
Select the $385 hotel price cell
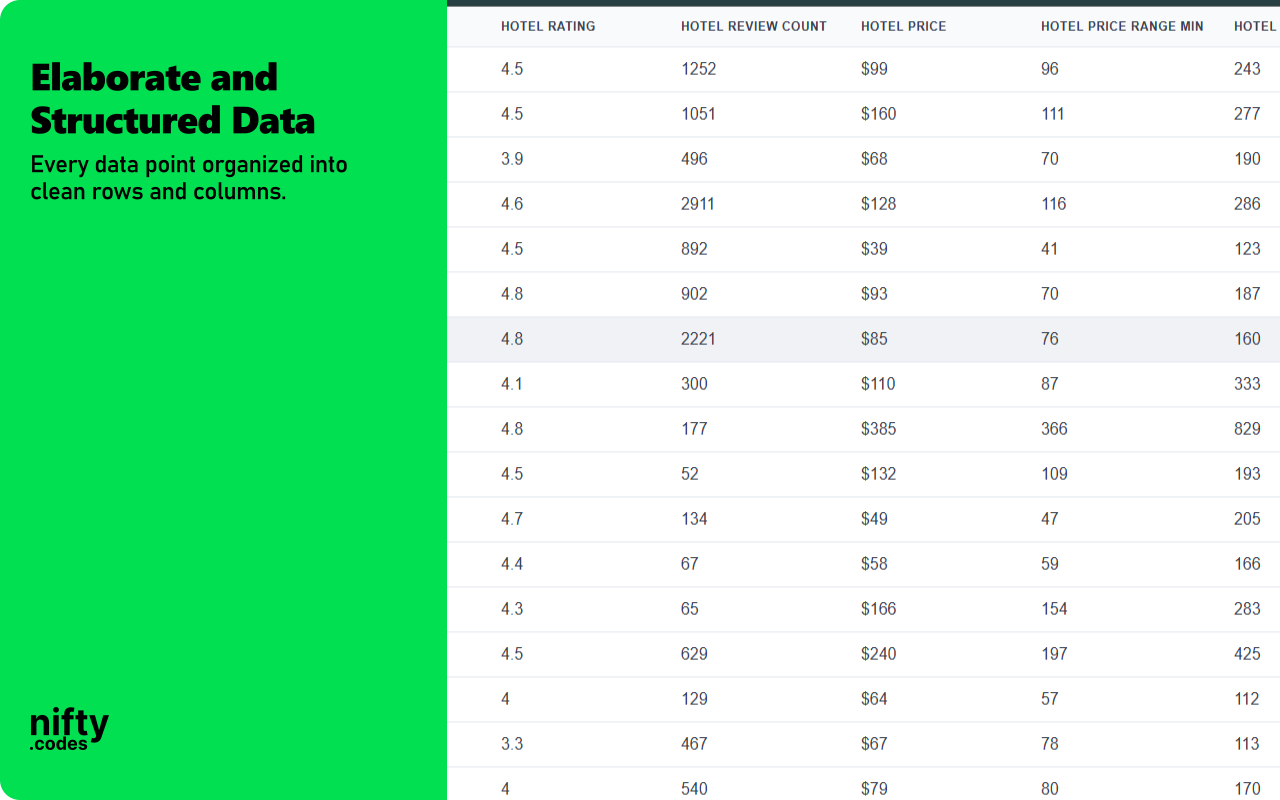point(878,429)
